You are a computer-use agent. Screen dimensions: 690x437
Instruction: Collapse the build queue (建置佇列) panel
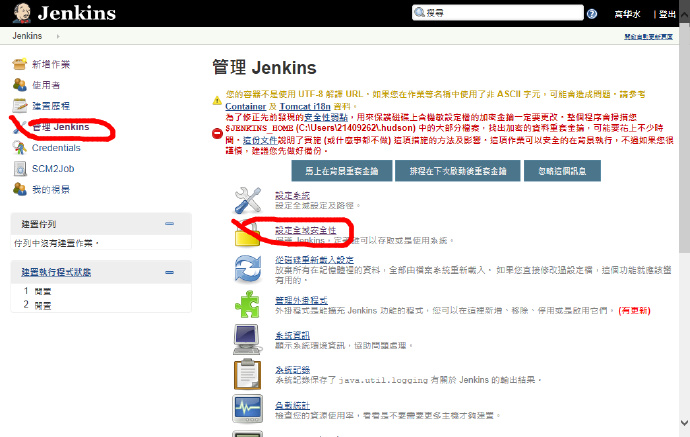[x=169, y=224]
